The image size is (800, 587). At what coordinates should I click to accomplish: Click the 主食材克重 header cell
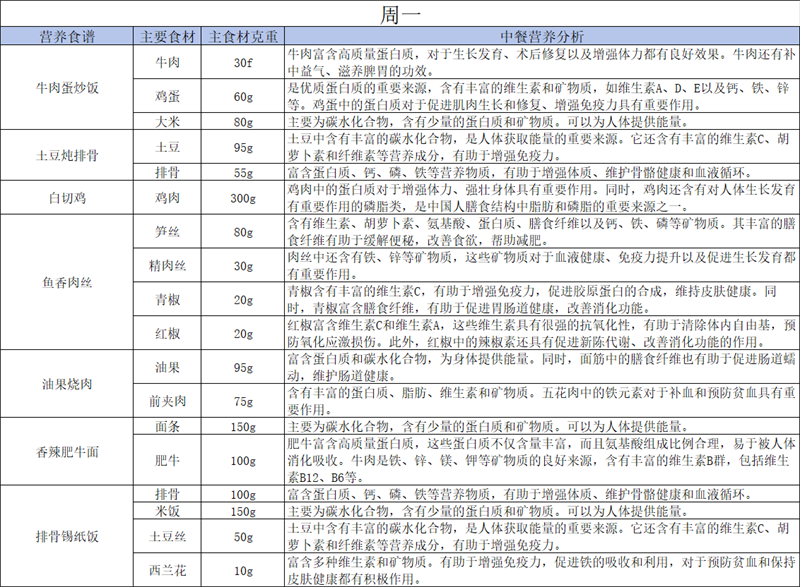tap(243, 37)
